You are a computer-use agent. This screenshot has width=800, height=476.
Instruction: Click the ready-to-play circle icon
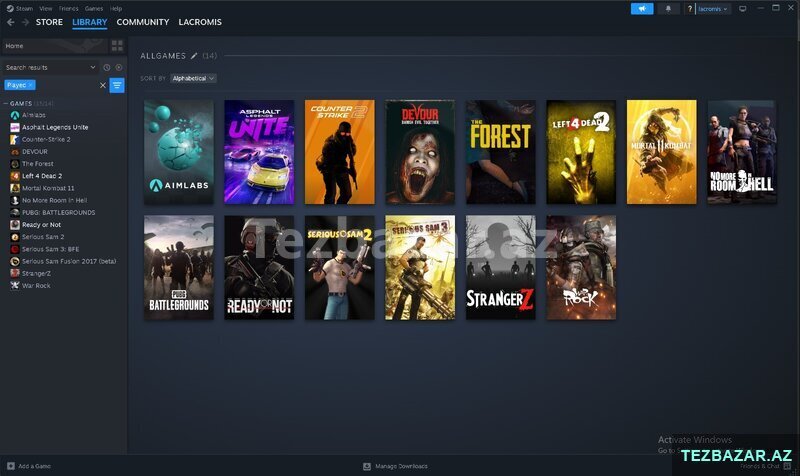coord(119,67)
